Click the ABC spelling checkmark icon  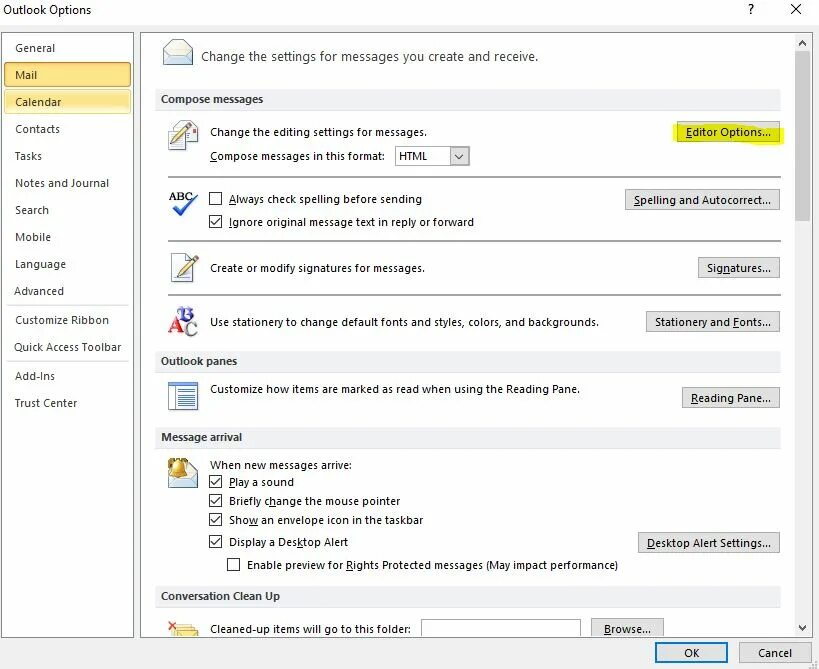pos(183,203)
